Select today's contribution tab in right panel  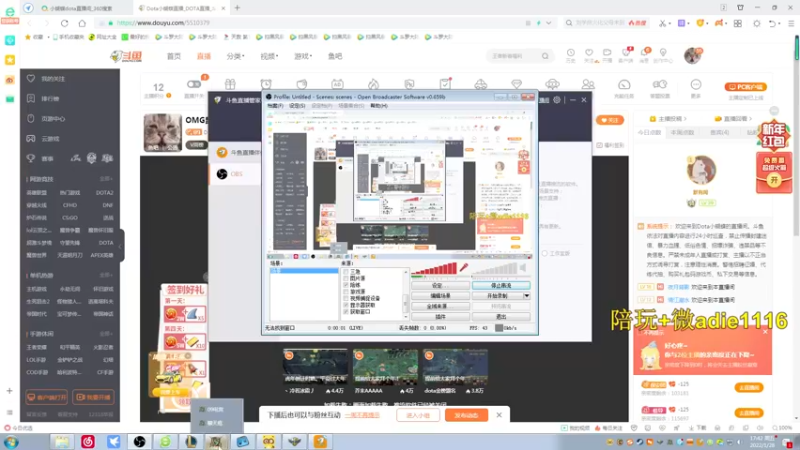(649, 133)
